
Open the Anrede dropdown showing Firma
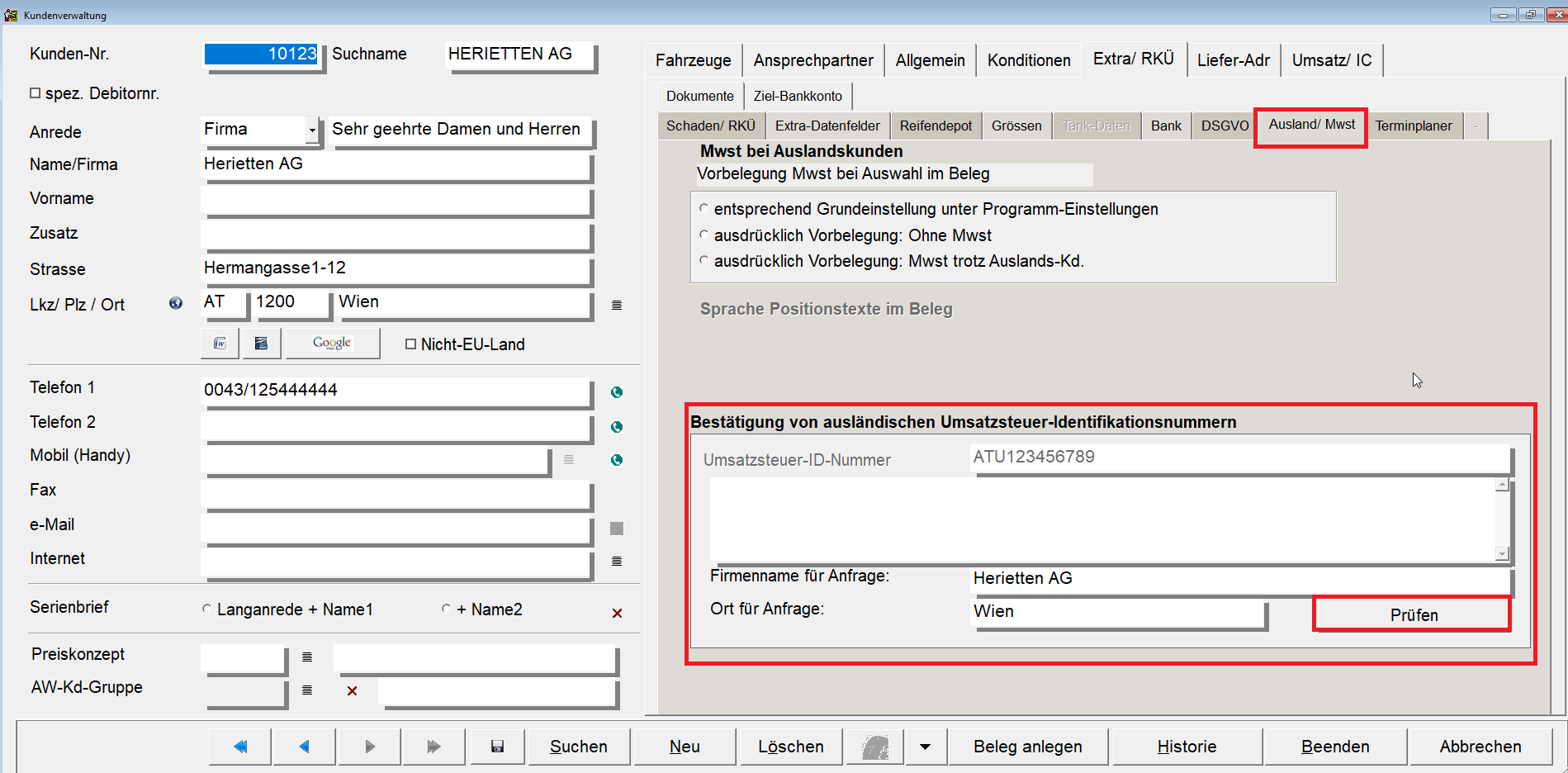pyautogui.click(x=312, y=130)
